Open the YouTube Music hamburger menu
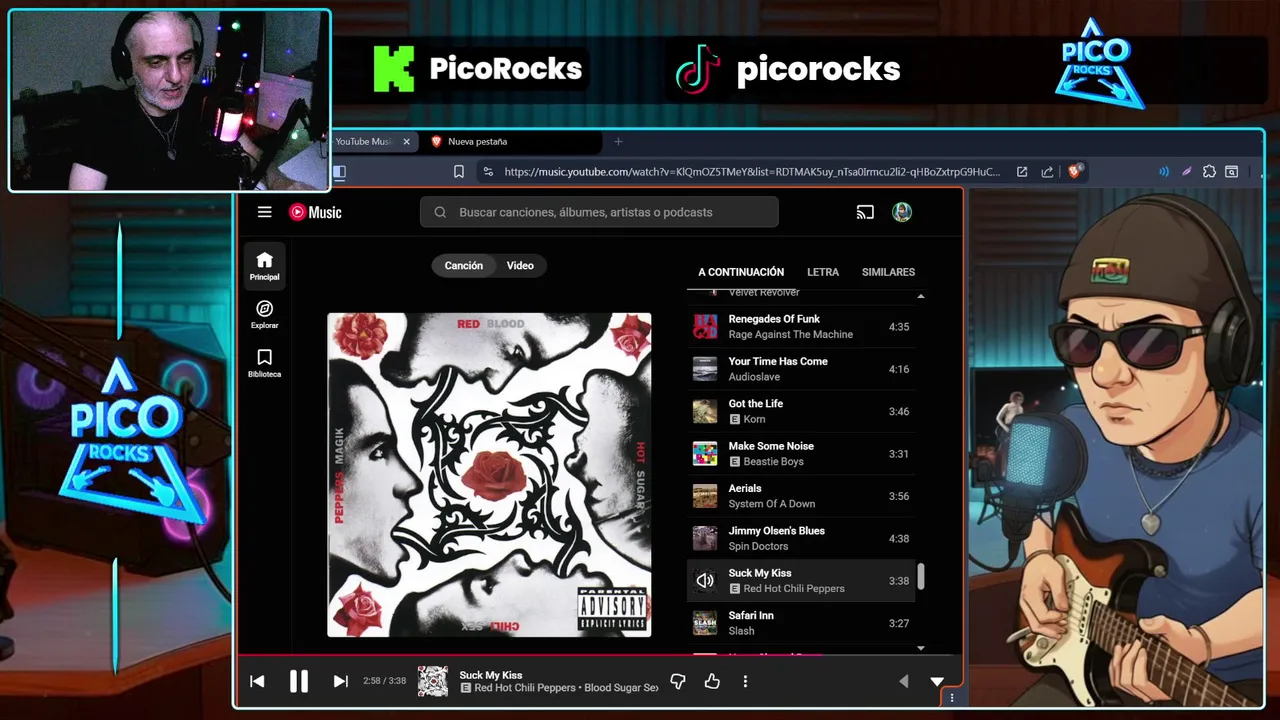 264,212
